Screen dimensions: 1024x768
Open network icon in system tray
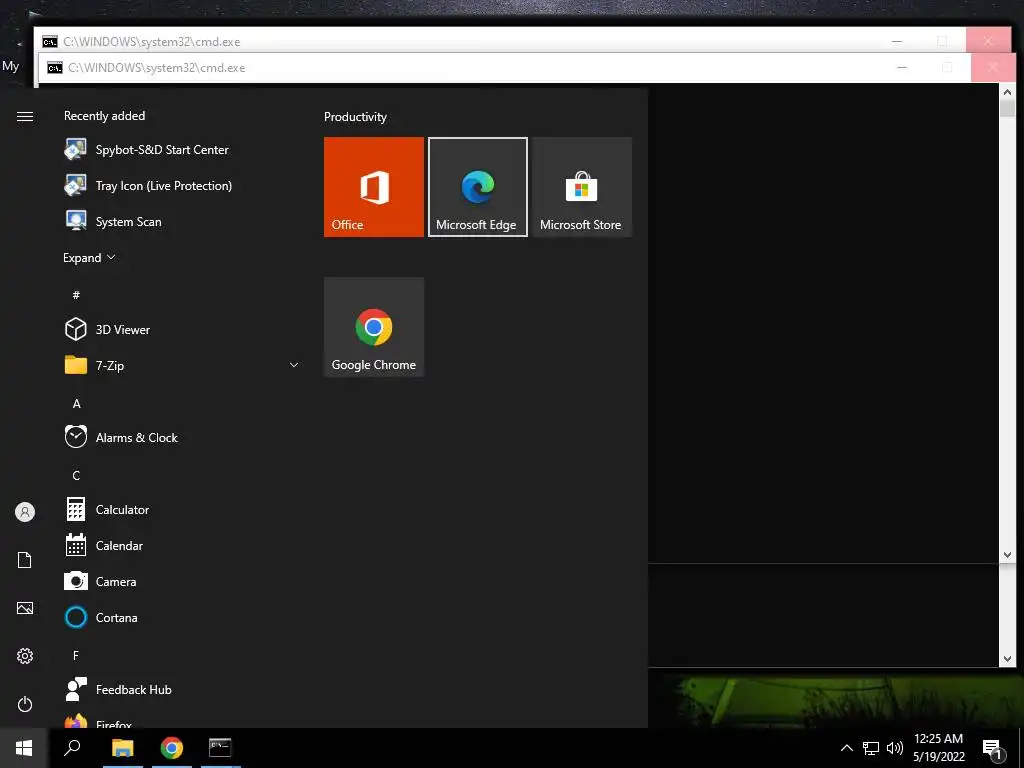click(x=871, y=748)
